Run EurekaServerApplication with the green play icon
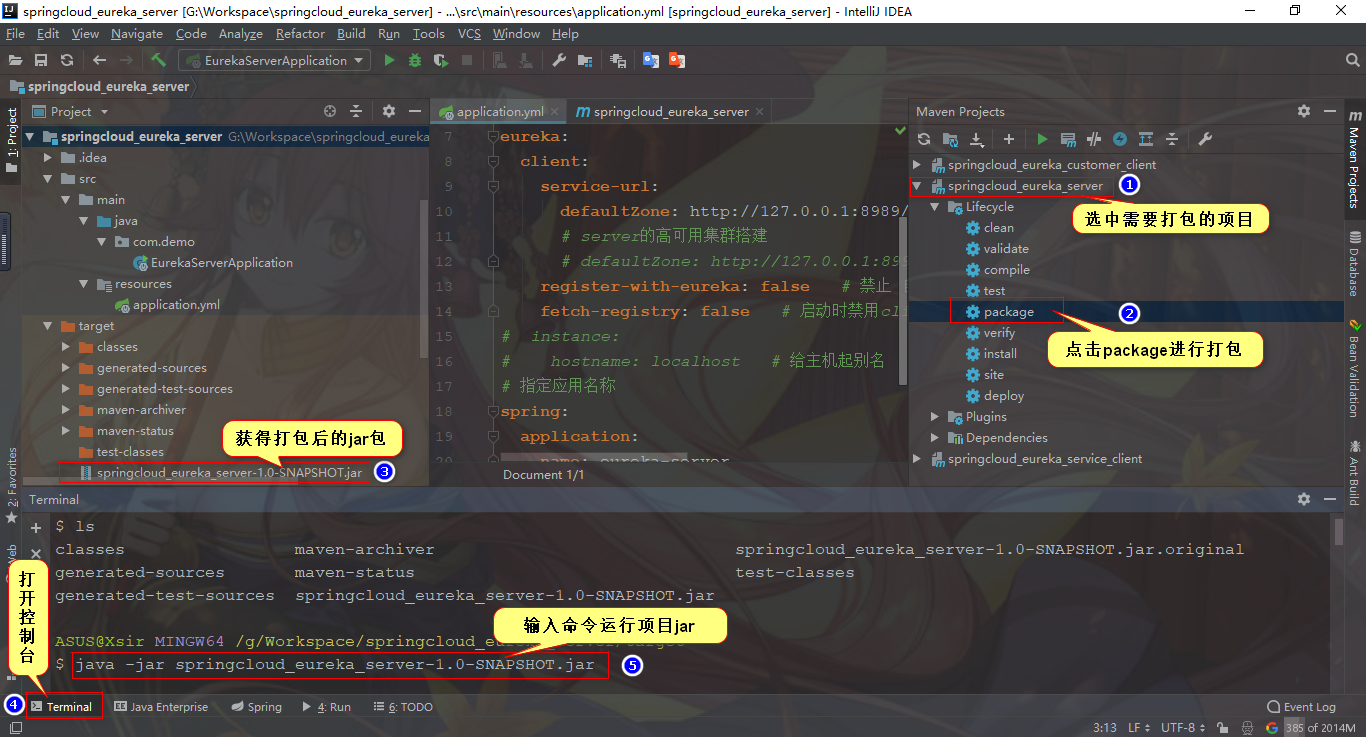The width and height of the screenshot is (1366, 737). tap(390, 60)
